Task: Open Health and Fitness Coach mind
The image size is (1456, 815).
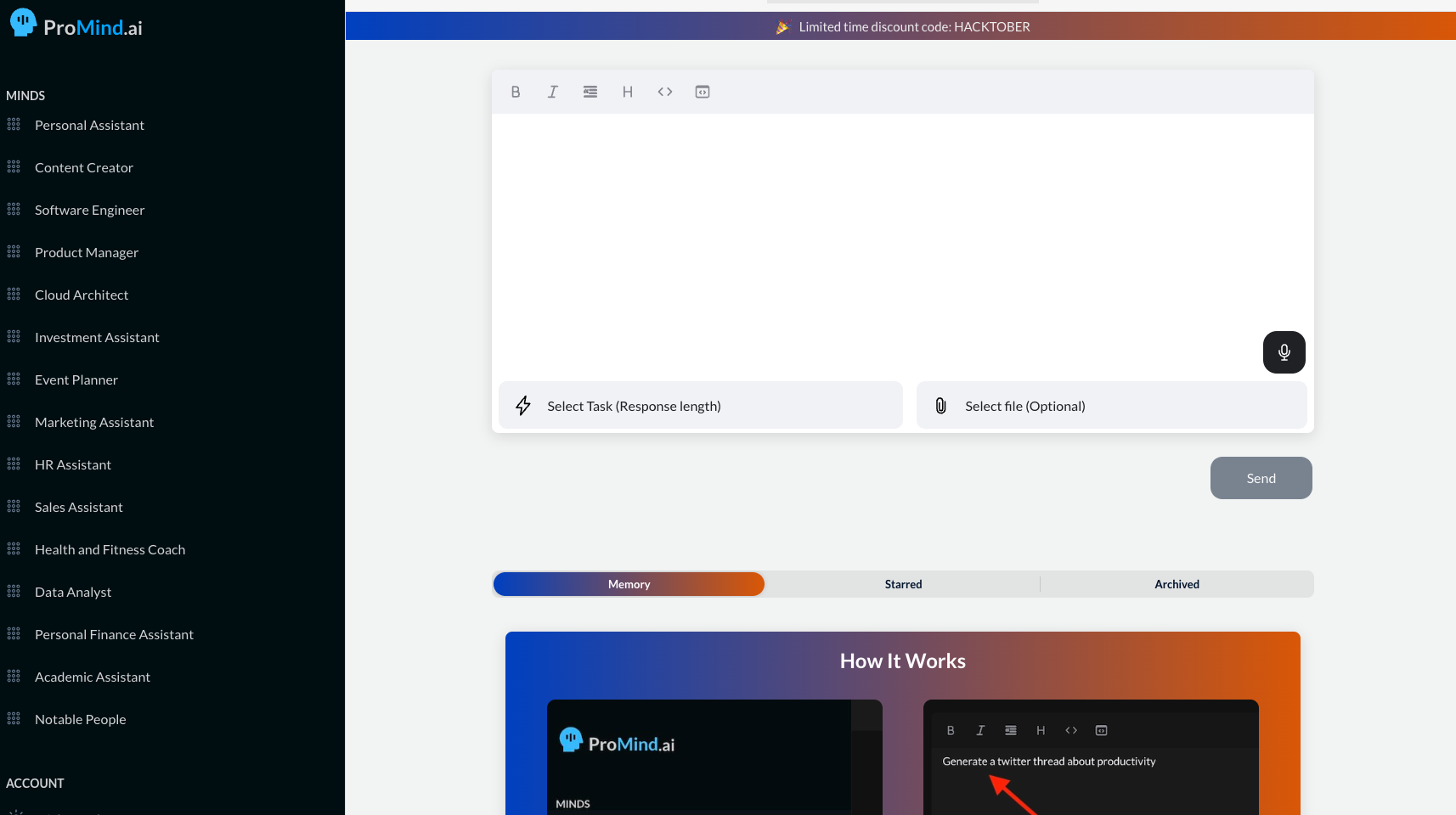Action: coord(110,549)
